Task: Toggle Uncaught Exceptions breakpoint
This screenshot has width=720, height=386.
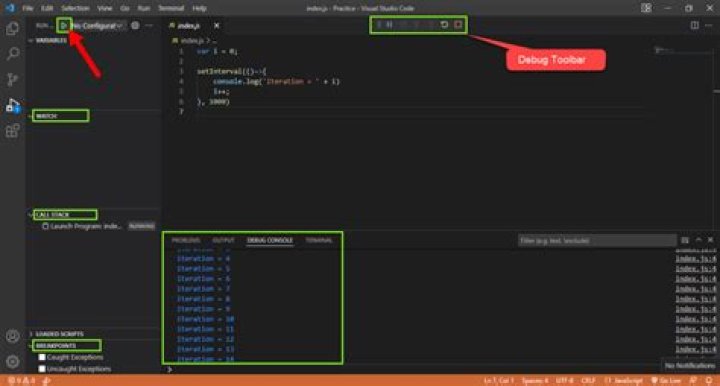Action: click(x=42, y=369)
